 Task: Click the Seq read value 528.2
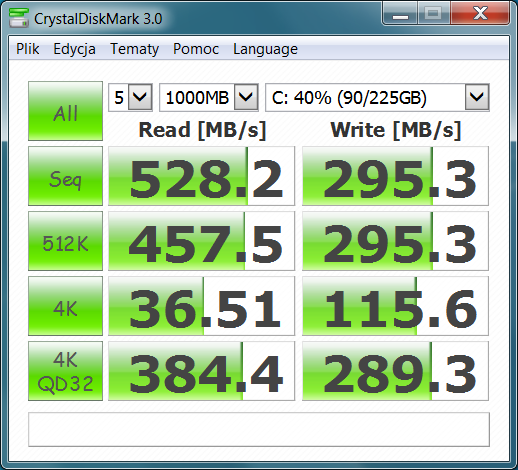(201, 176)
